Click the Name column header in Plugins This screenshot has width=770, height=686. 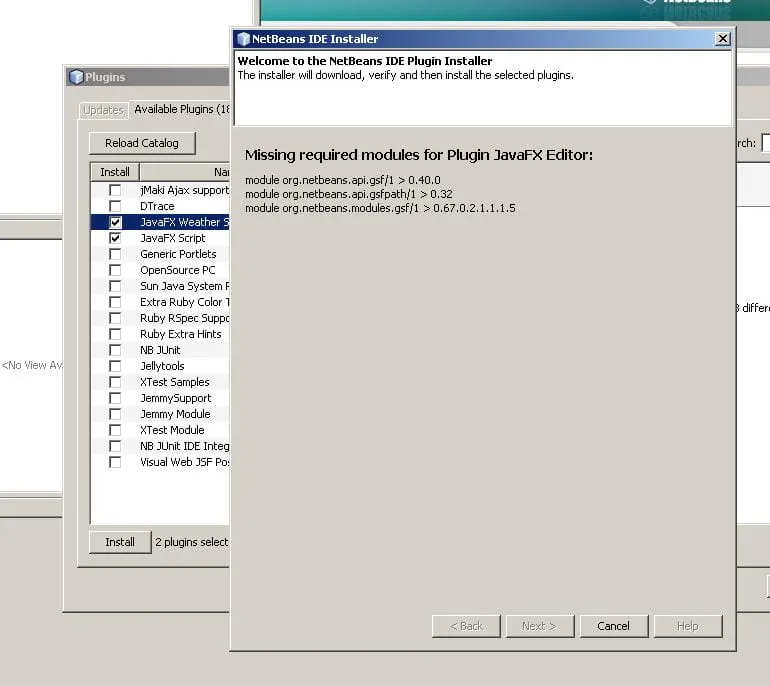coord(185,172)
